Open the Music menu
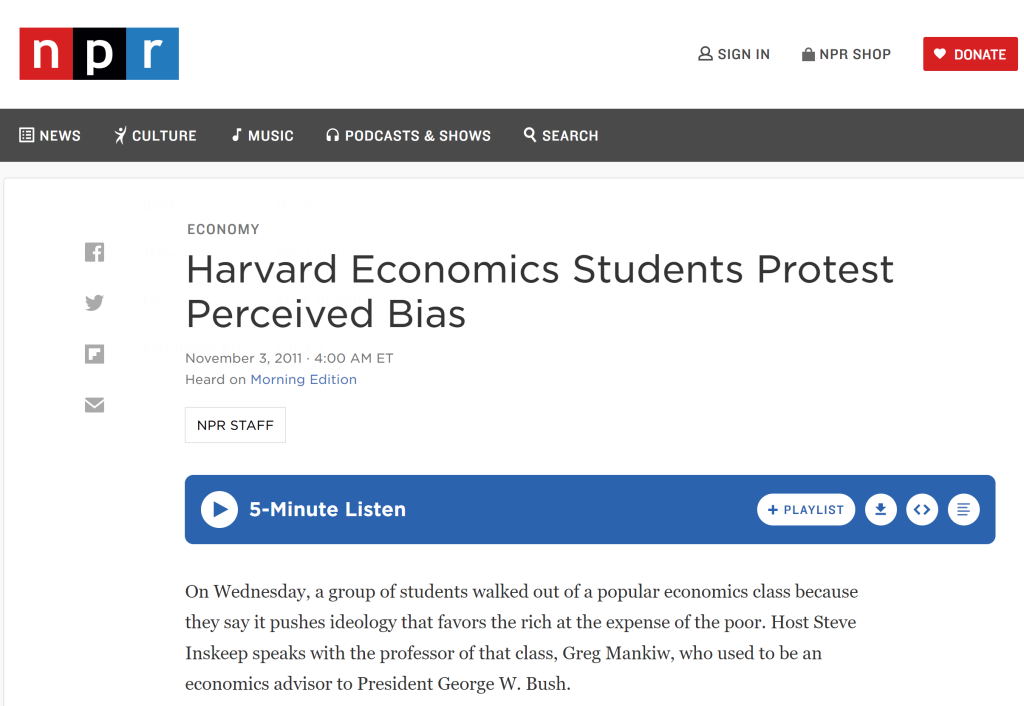Viewport: 1024px width, 706px height. tap(263, 135)
